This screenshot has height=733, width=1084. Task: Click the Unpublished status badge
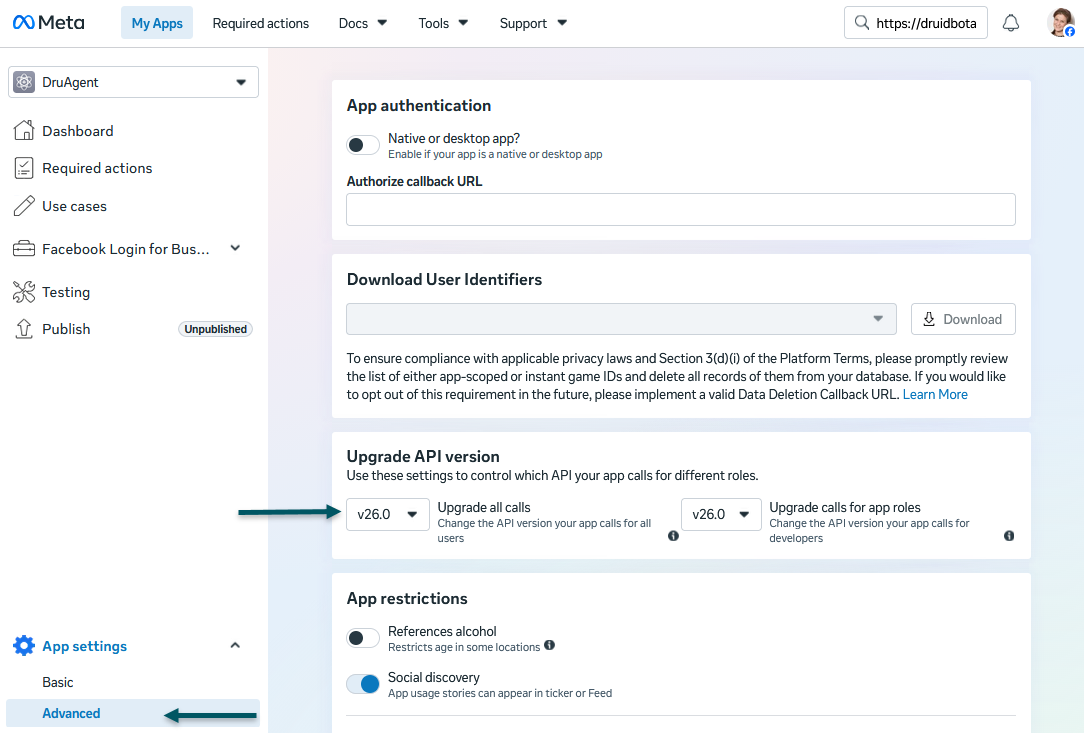[x=216, y=329]
